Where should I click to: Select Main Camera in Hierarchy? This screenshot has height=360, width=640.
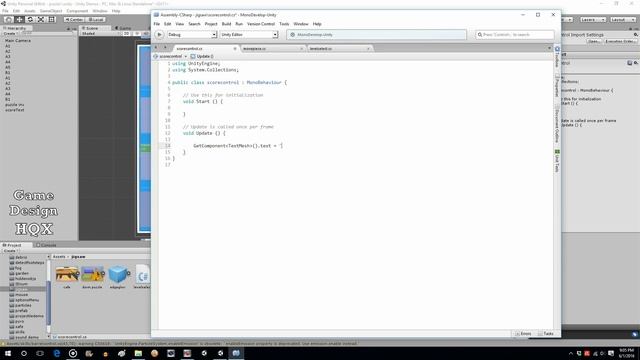coord(18,41)
